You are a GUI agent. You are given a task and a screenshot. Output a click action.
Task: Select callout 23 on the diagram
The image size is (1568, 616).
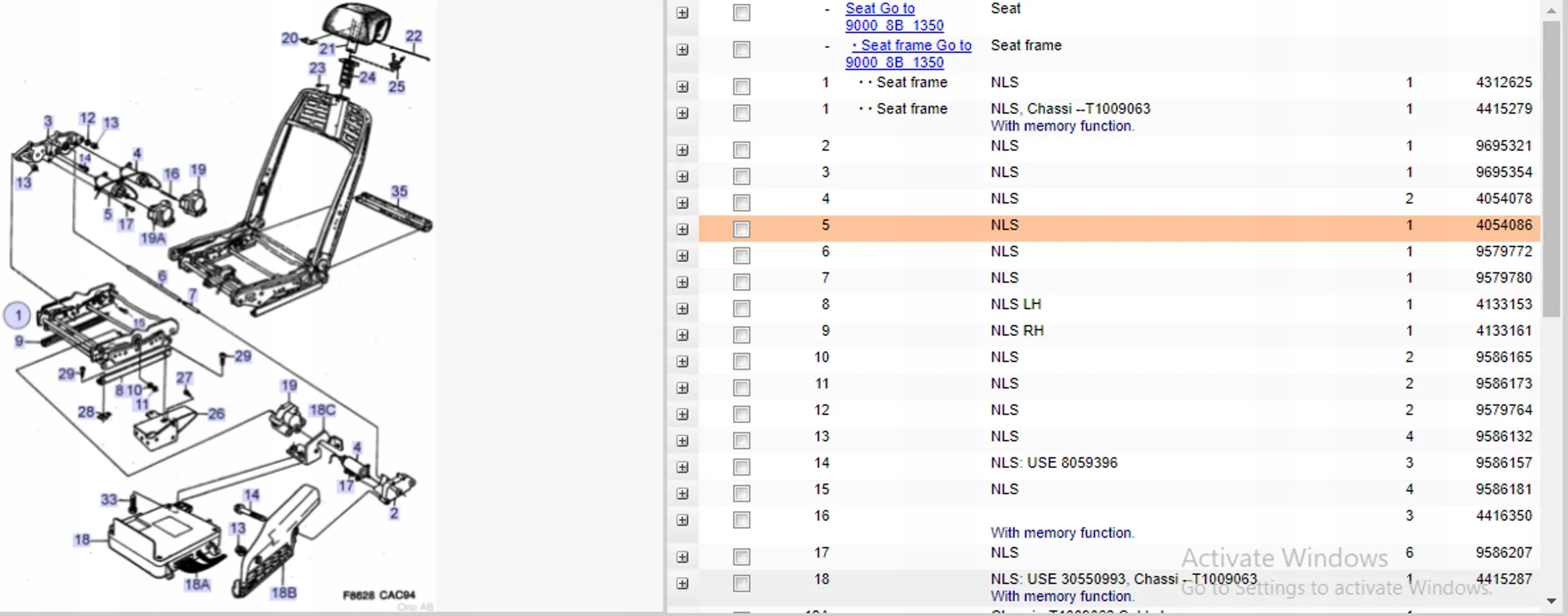click(317, 68)
